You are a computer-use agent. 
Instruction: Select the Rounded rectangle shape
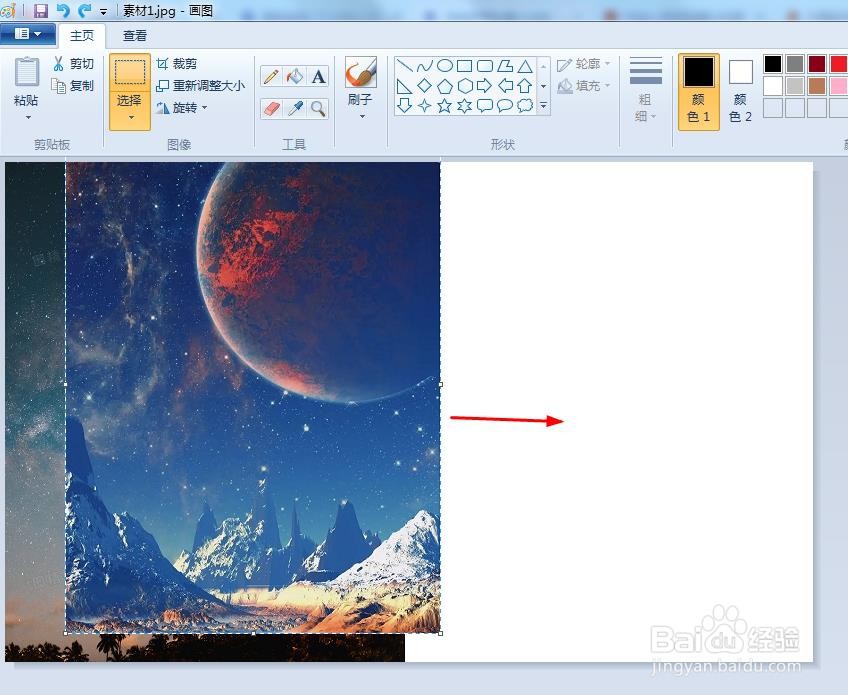485,66
